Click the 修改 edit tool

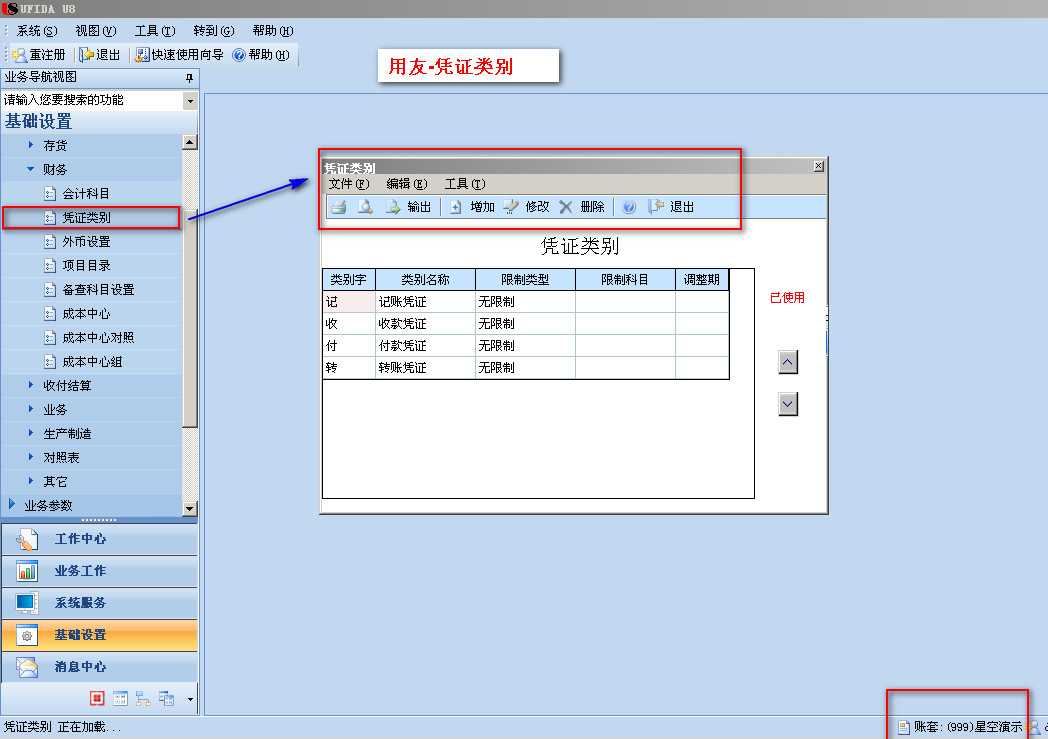pyautogui.click(x=527, y=207)
